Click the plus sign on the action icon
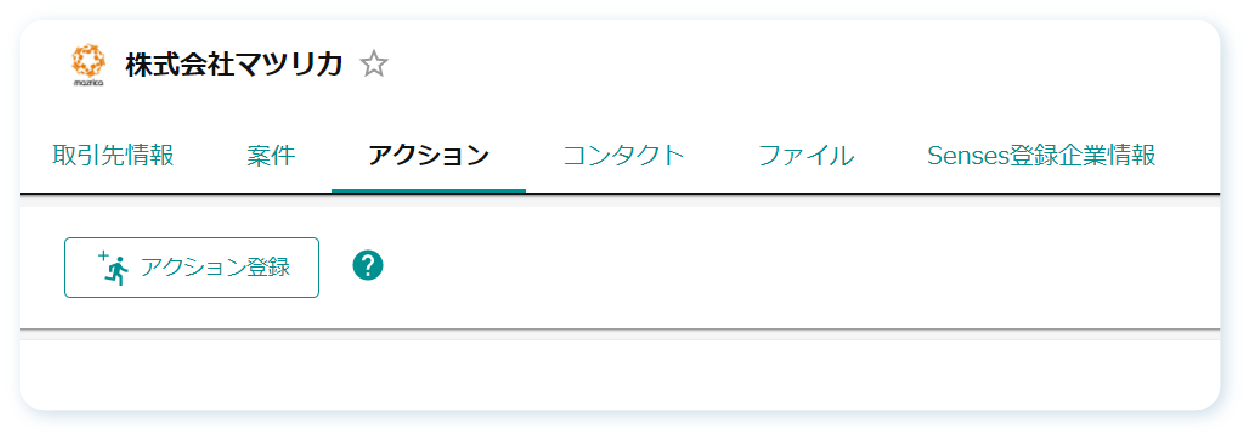 point(102,257)
